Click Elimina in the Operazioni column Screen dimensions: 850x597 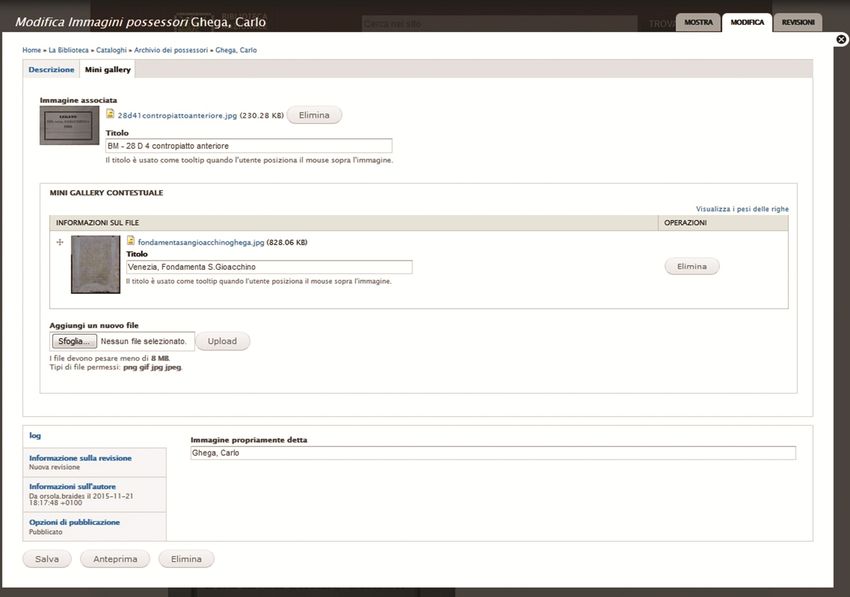(692, 266)
